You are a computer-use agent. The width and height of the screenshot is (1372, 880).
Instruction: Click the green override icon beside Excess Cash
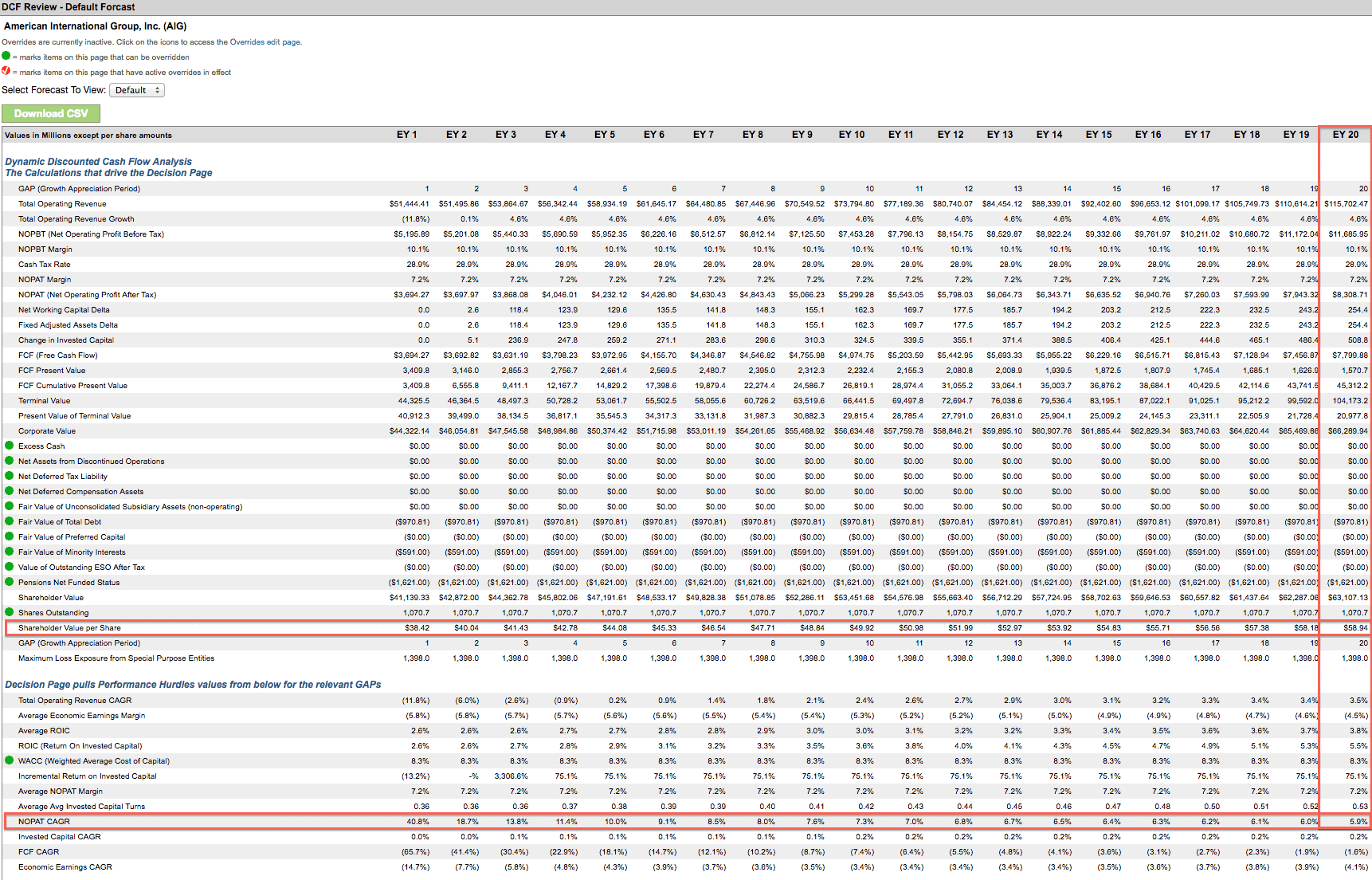click(10, 446)
